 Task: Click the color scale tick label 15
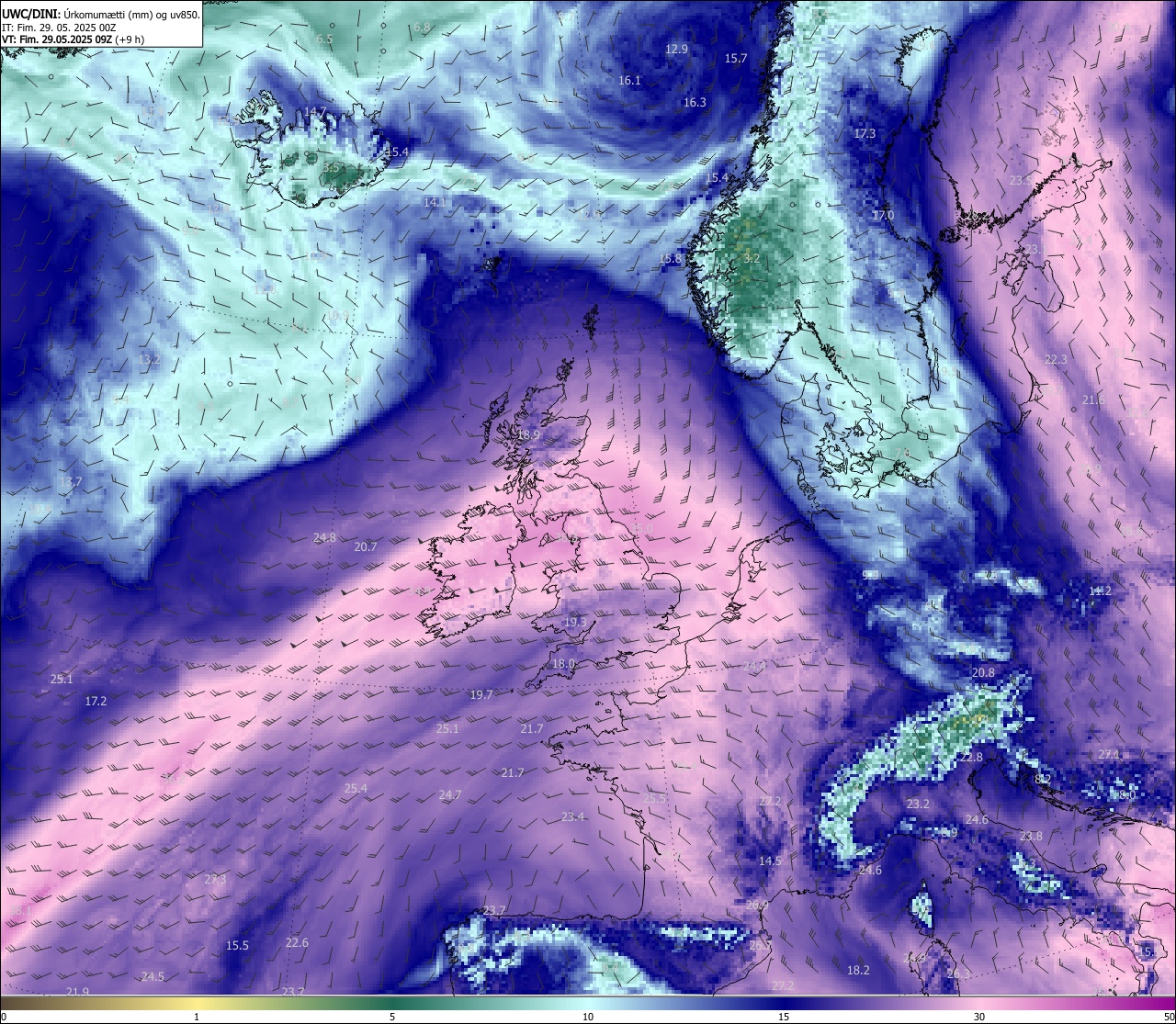[784, 1017]
